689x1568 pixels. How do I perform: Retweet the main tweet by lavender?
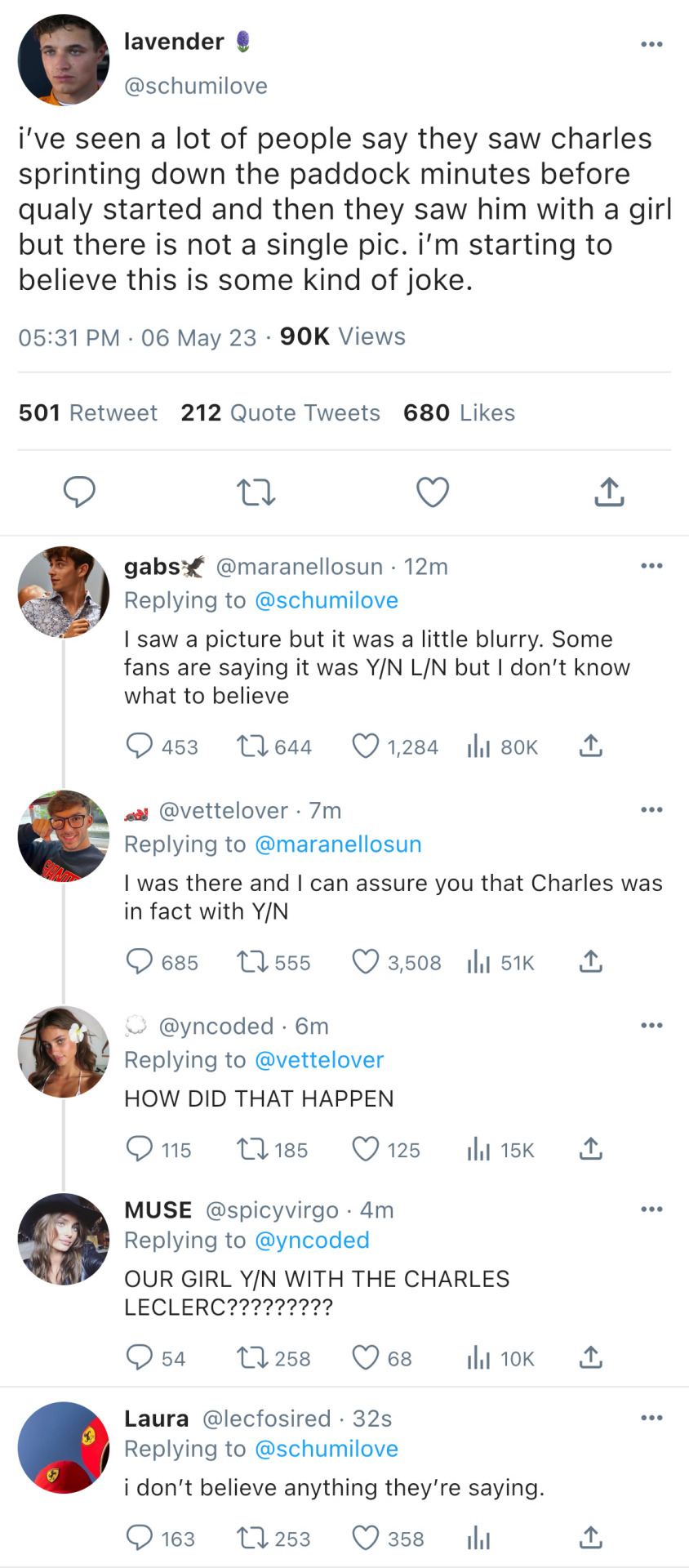click(x=256, y=492)
